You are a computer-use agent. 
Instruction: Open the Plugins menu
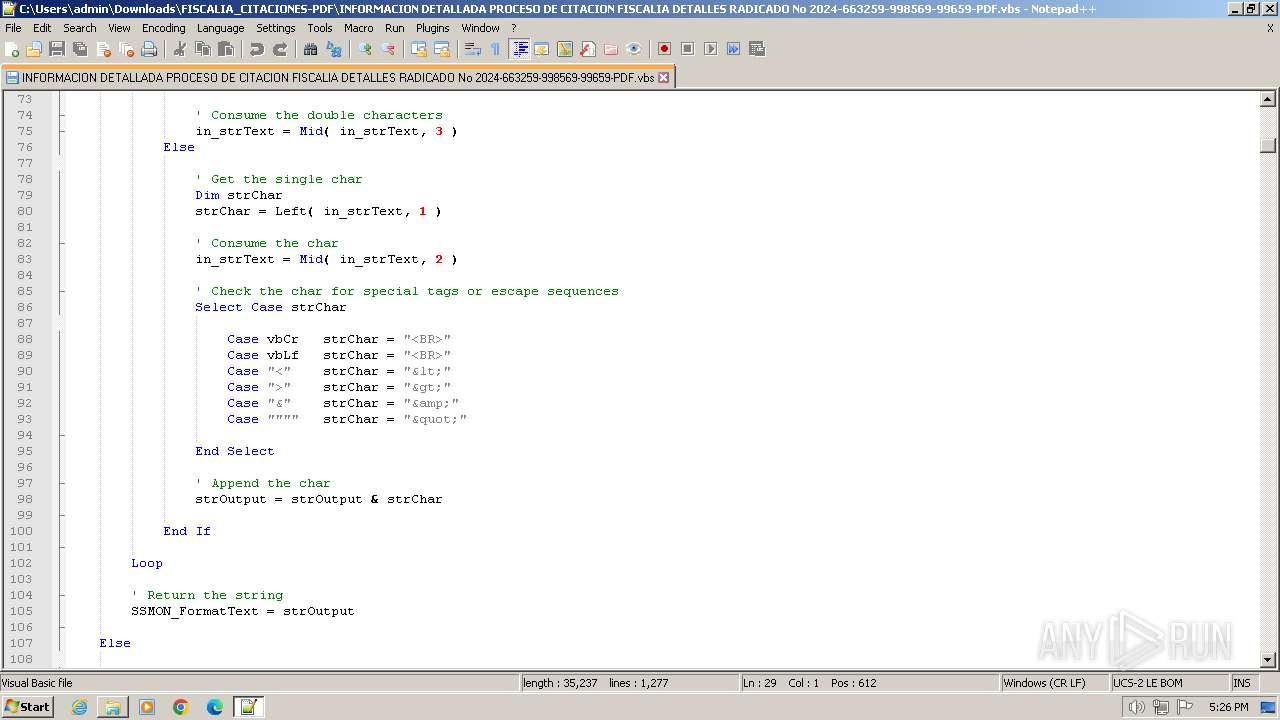(433, 28)
